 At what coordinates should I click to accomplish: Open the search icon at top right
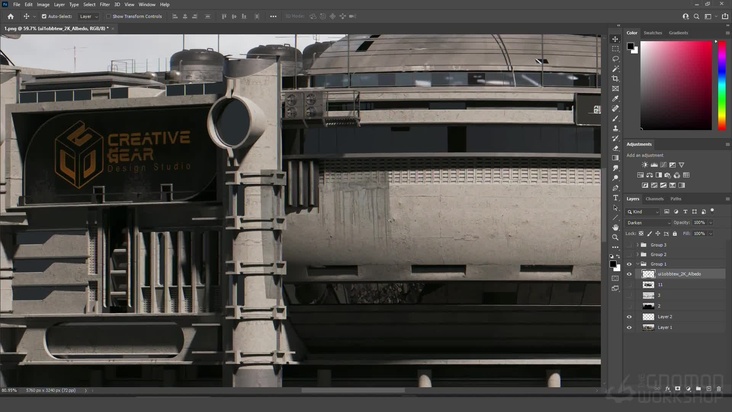tap(697, 16)
